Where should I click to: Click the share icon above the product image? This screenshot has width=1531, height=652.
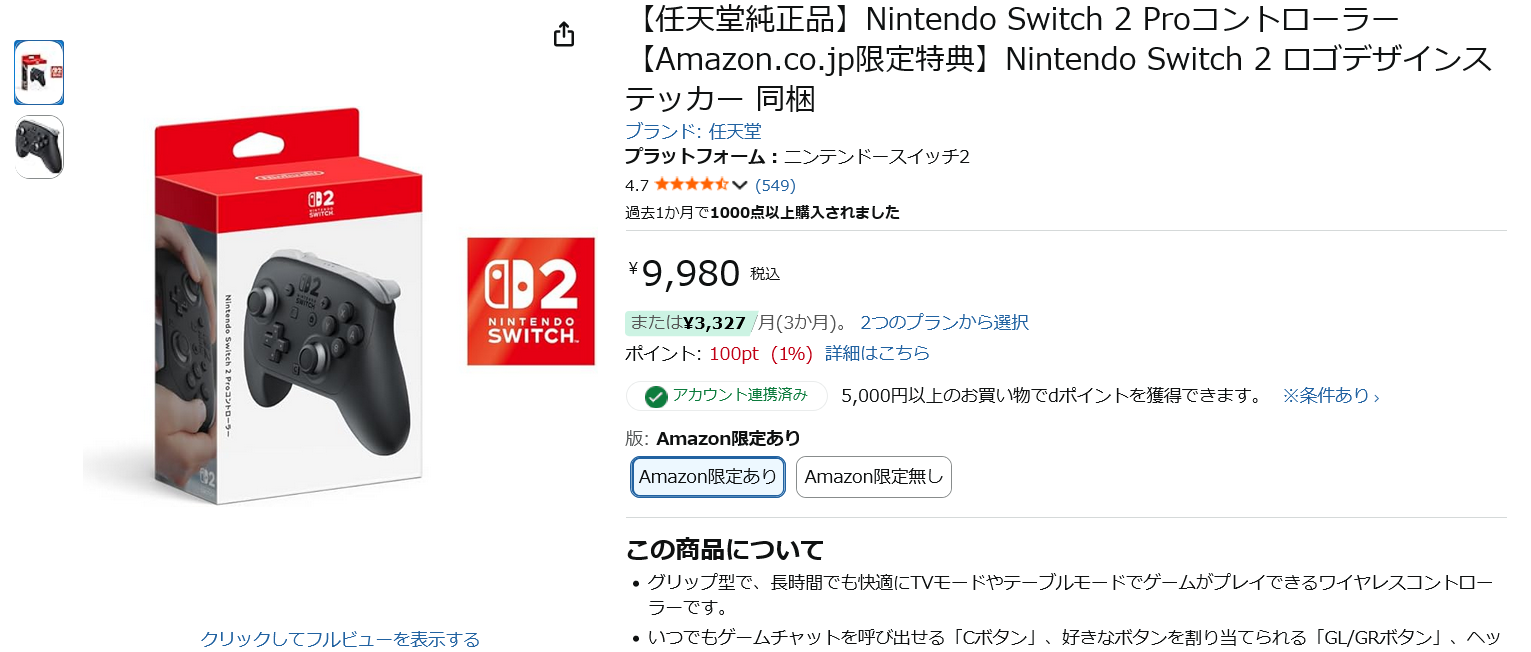pos(564,34)
